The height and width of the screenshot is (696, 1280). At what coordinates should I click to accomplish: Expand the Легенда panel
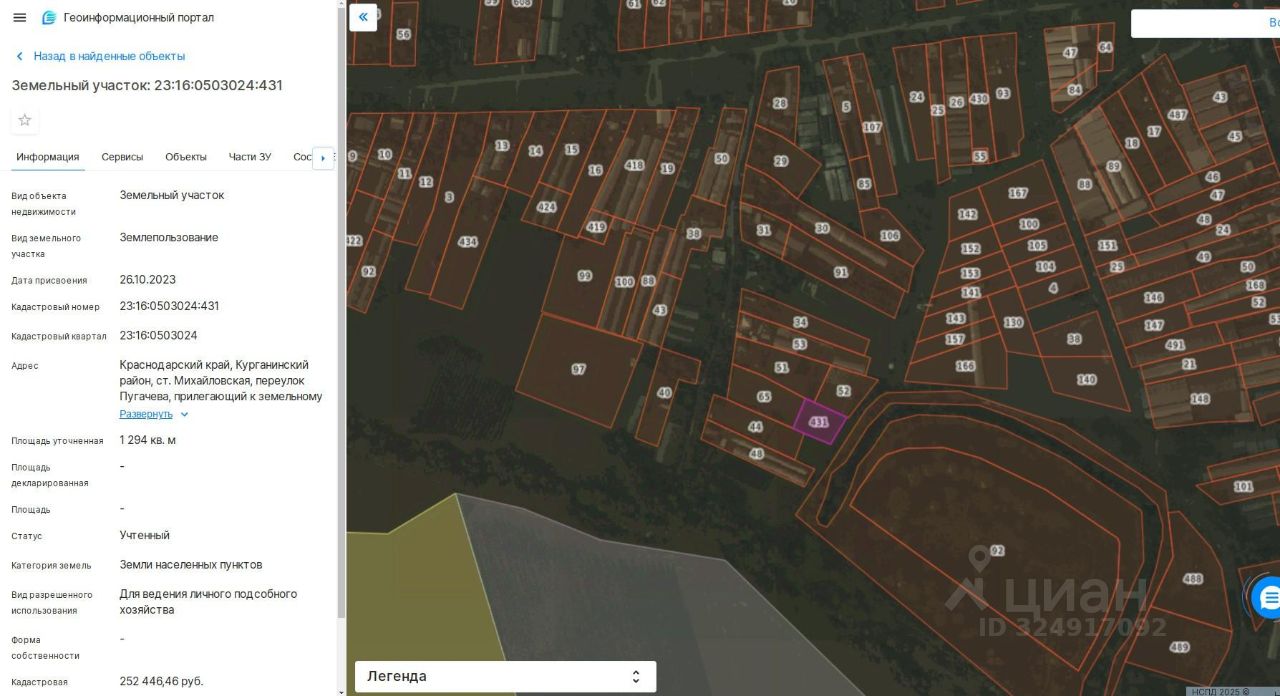click(505, 677)
